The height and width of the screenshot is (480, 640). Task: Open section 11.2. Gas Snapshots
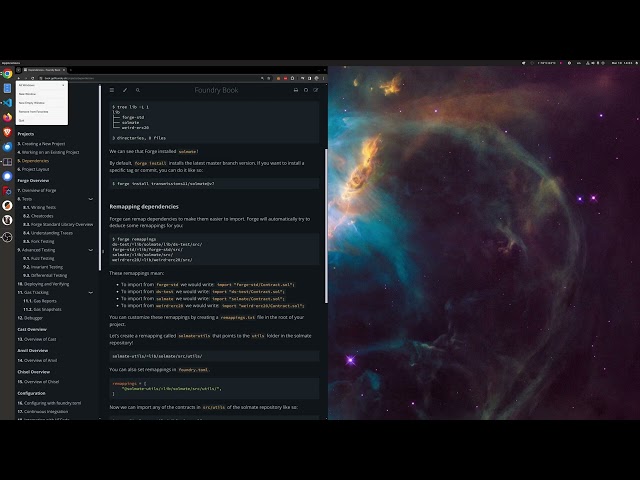coord(42,309)
